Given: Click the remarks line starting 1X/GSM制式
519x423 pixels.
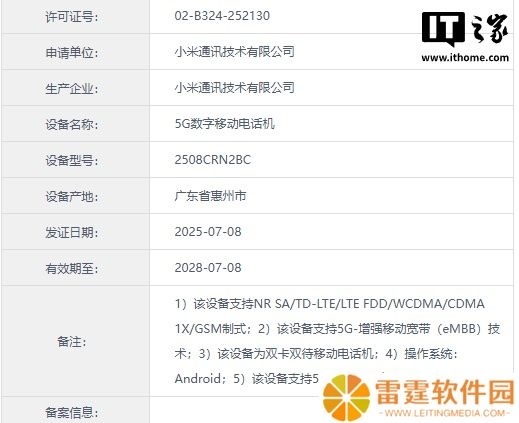Looking at the screenshot, I should [337, 329].
